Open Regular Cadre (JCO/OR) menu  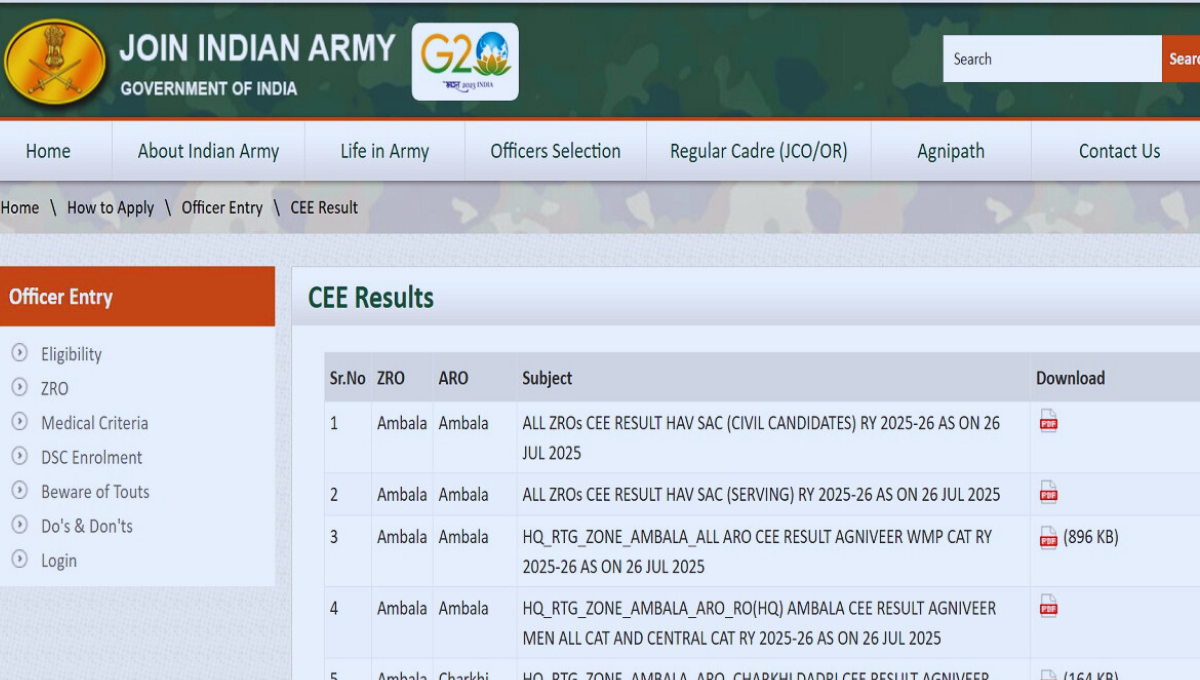[758, 151]
